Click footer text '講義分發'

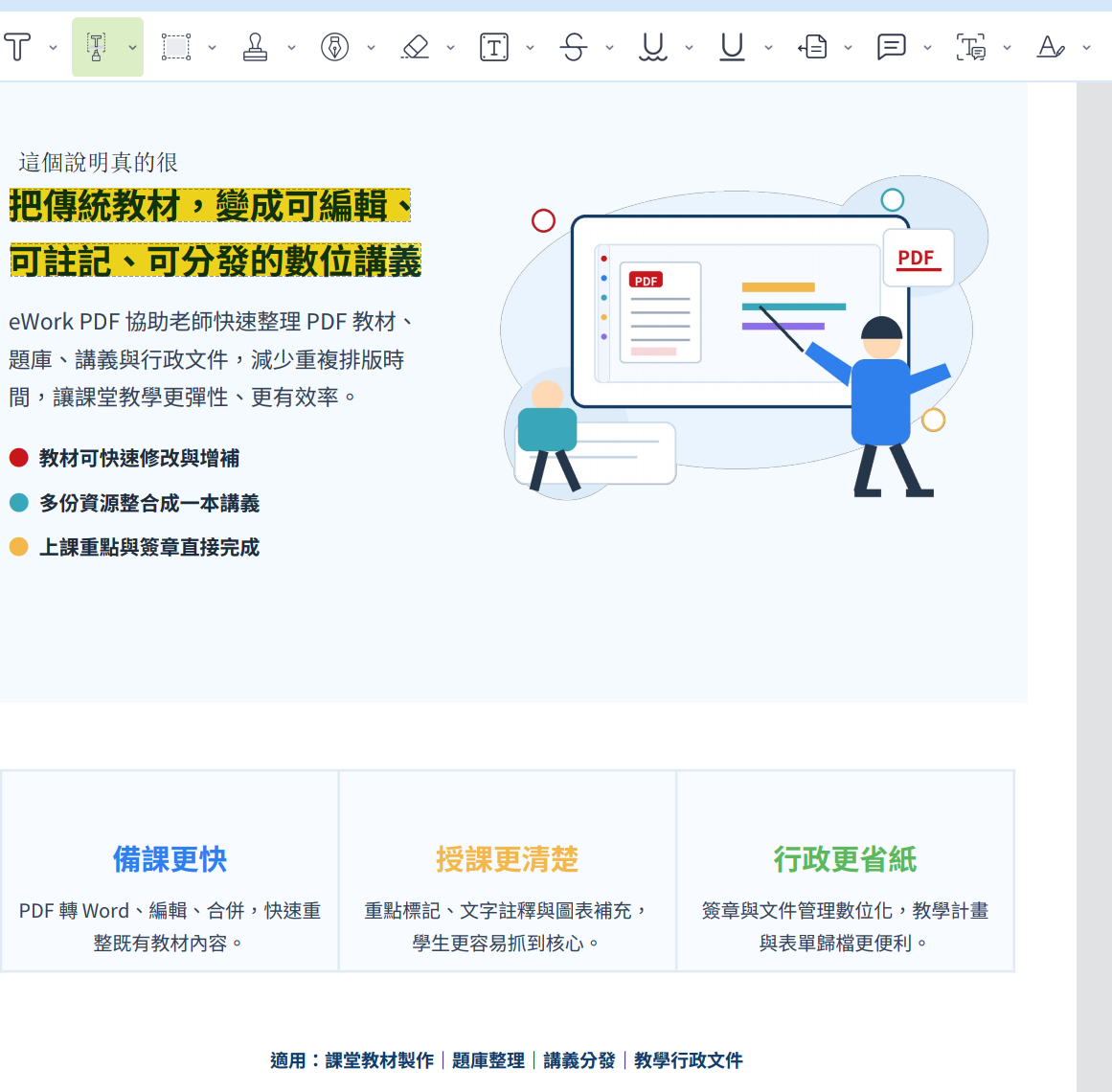tap(579, 1060)
